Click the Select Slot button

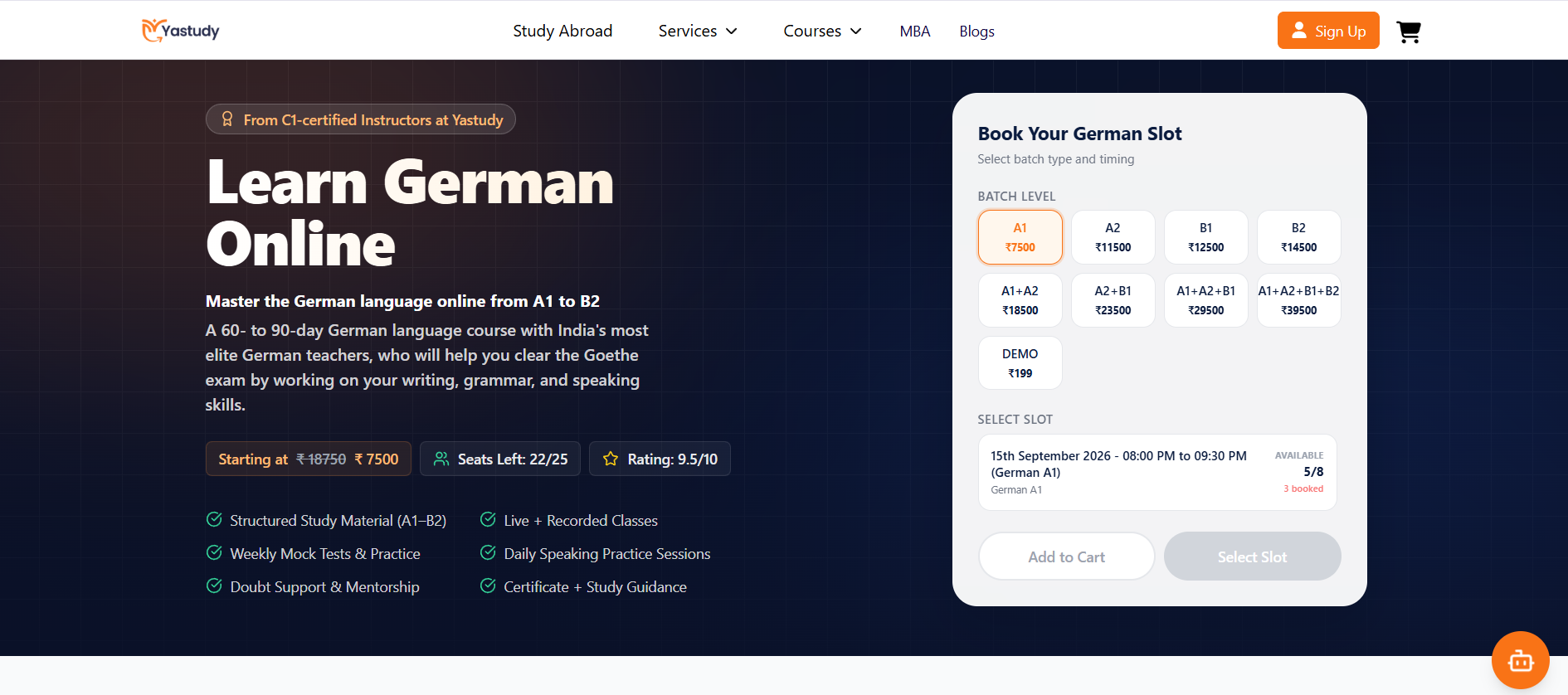[x=1253, y=556]
